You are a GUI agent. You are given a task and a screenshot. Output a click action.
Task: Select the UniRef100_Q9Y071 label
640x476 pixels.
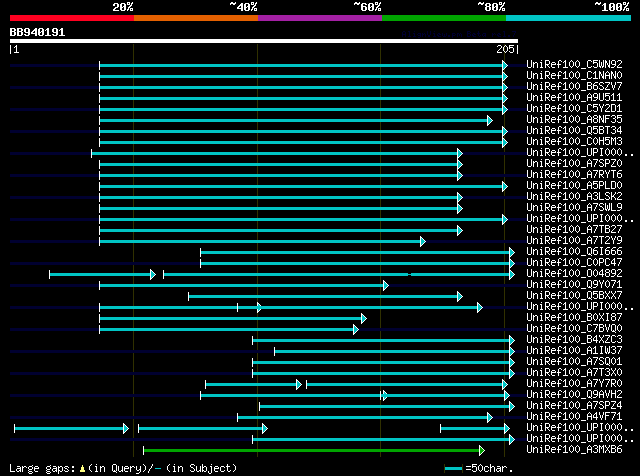pyautogui.click(x=574, y=285)
